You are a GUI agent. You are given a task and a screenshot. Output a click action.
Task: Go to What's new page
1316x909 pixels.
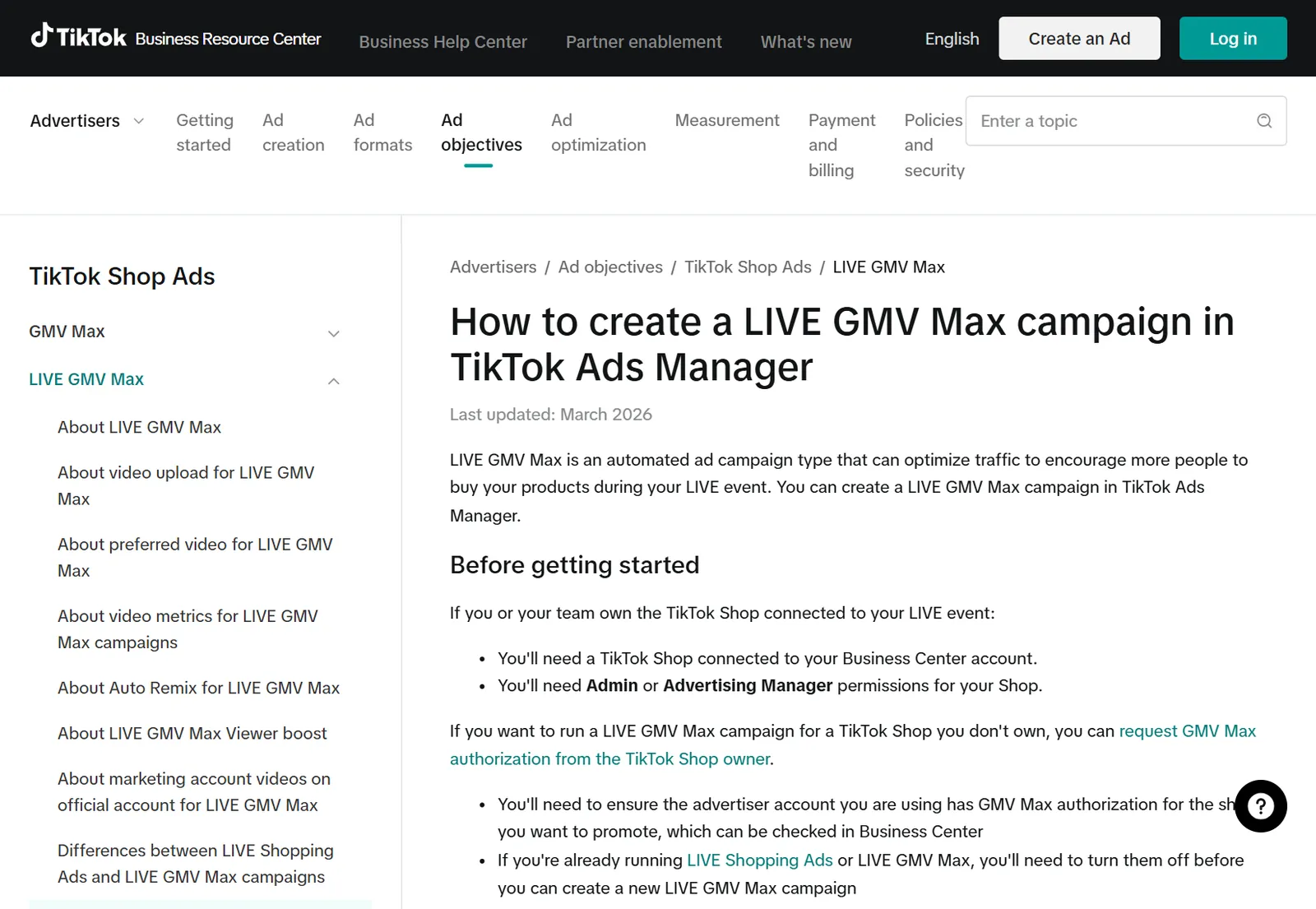pyautogui.click(x=806, y=42)
